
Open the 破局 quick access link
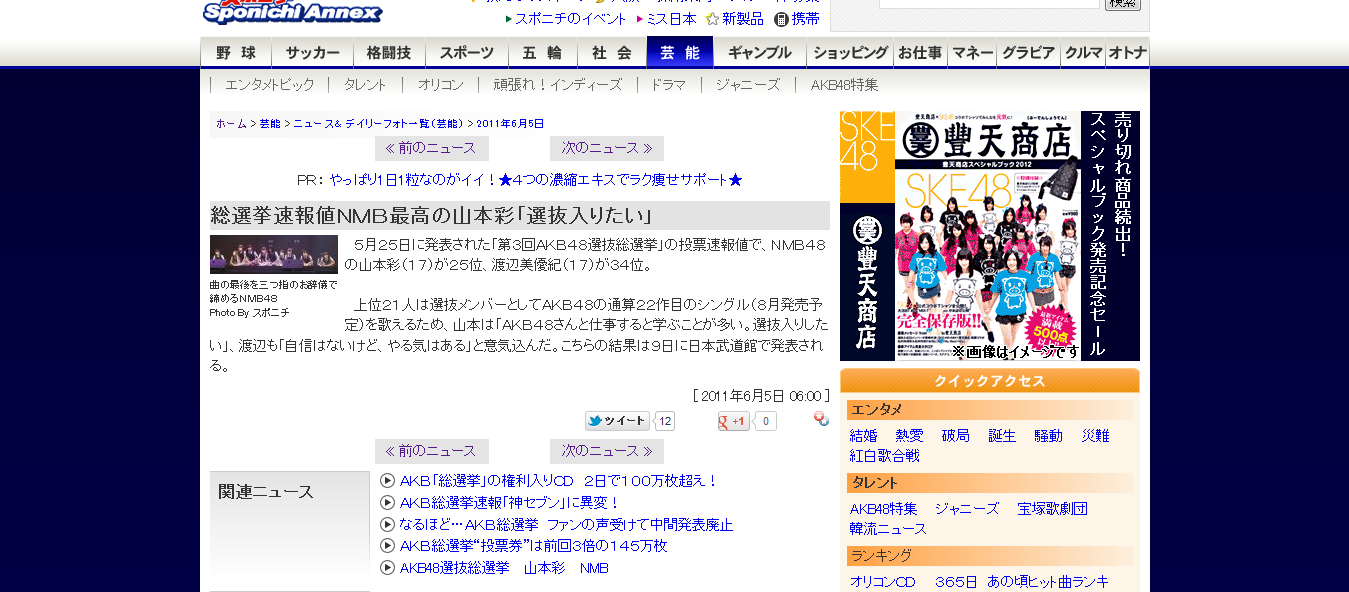coord(956,436)
